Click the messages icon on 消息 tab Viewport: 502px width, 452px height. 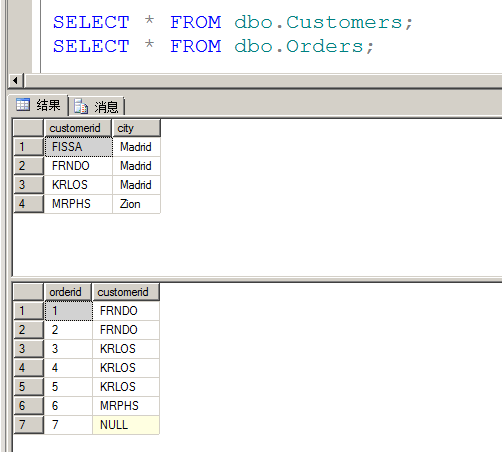click(x=81, y=106)
